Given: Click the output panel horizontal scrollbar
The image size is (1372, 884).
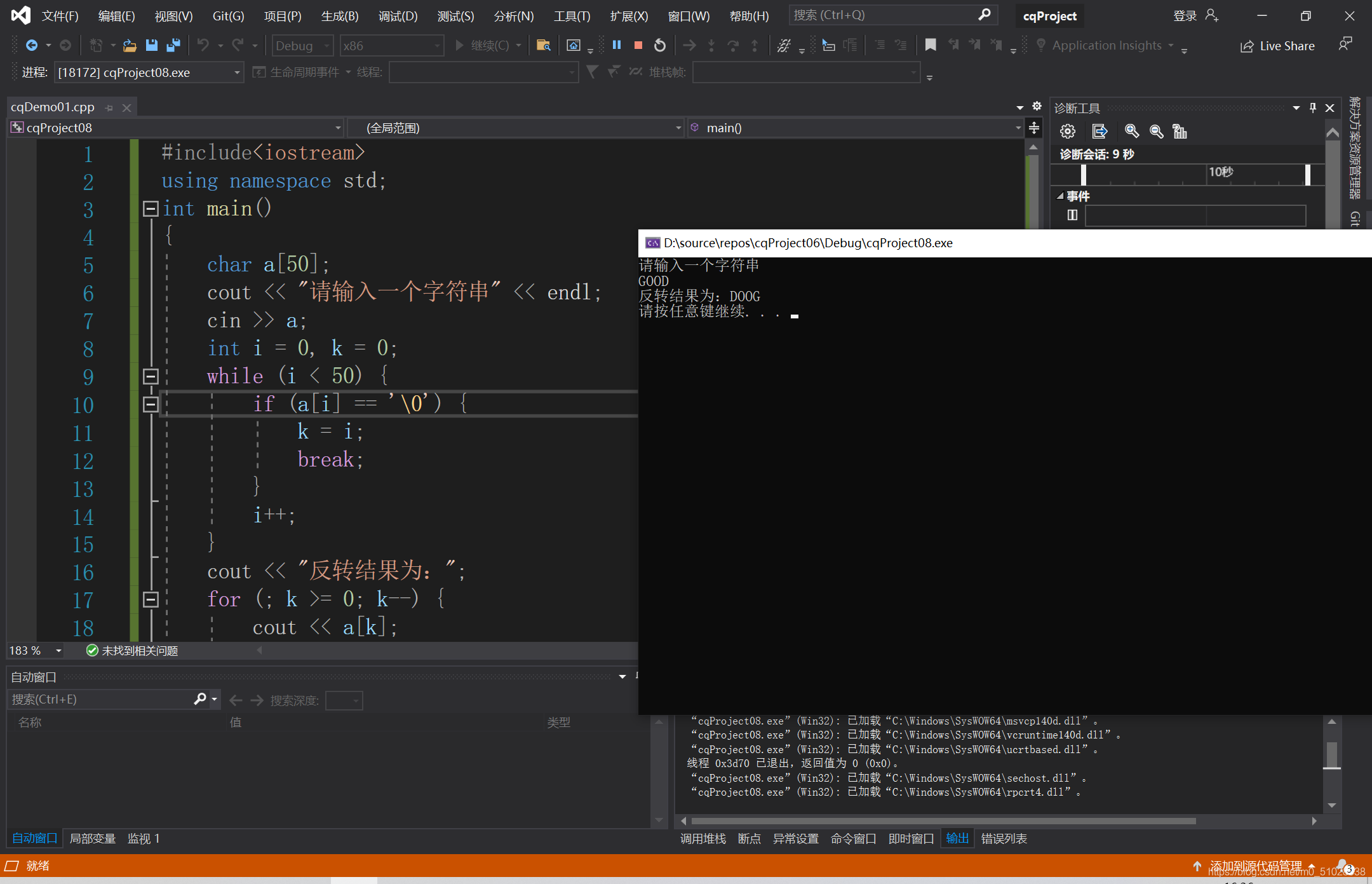Looking at the screenshot, I should coord(943,821).
